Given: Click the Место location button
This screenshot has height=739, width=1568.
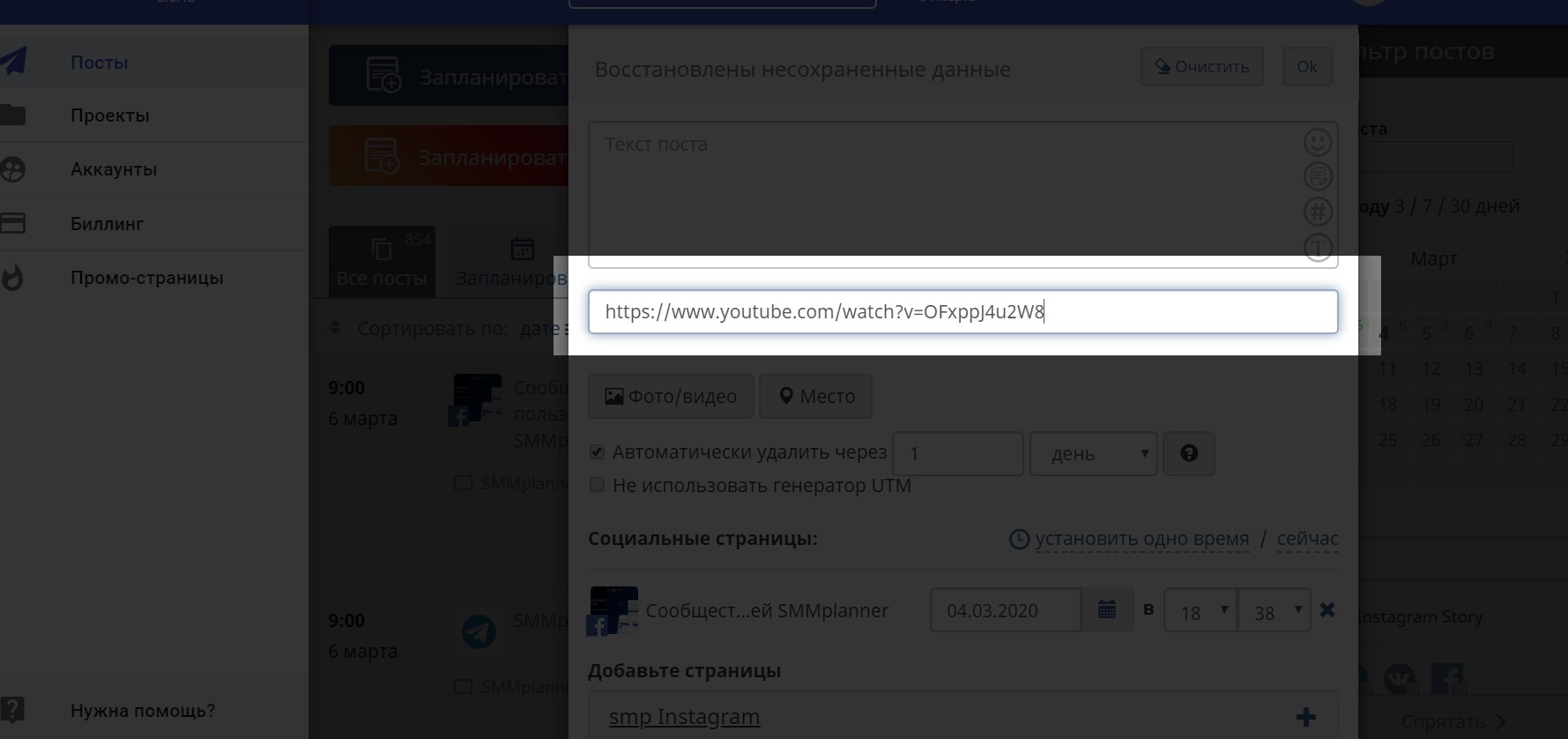Looking at the screenshot, I should 816,396.
